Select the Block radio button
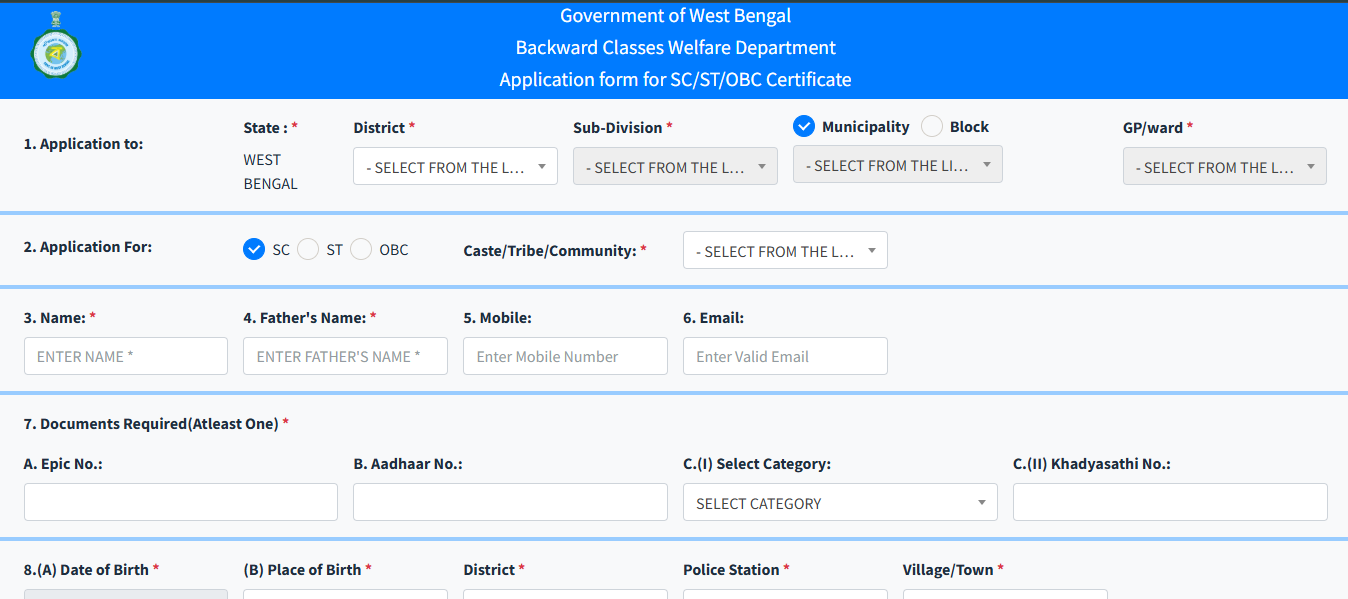The image size is (1348, 599). click(930, 126)
